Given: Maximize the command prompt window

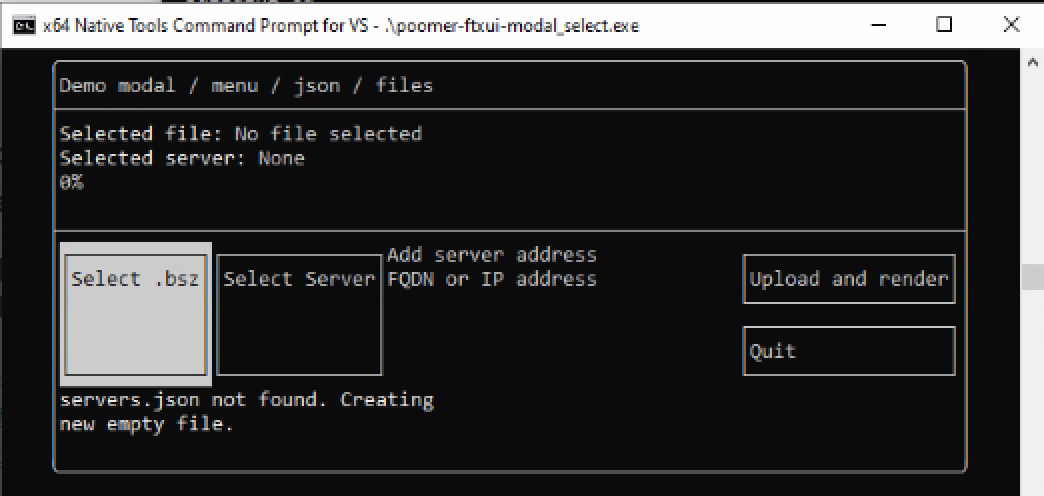Looking at the screenshot, I should click(x=944, y=26).
